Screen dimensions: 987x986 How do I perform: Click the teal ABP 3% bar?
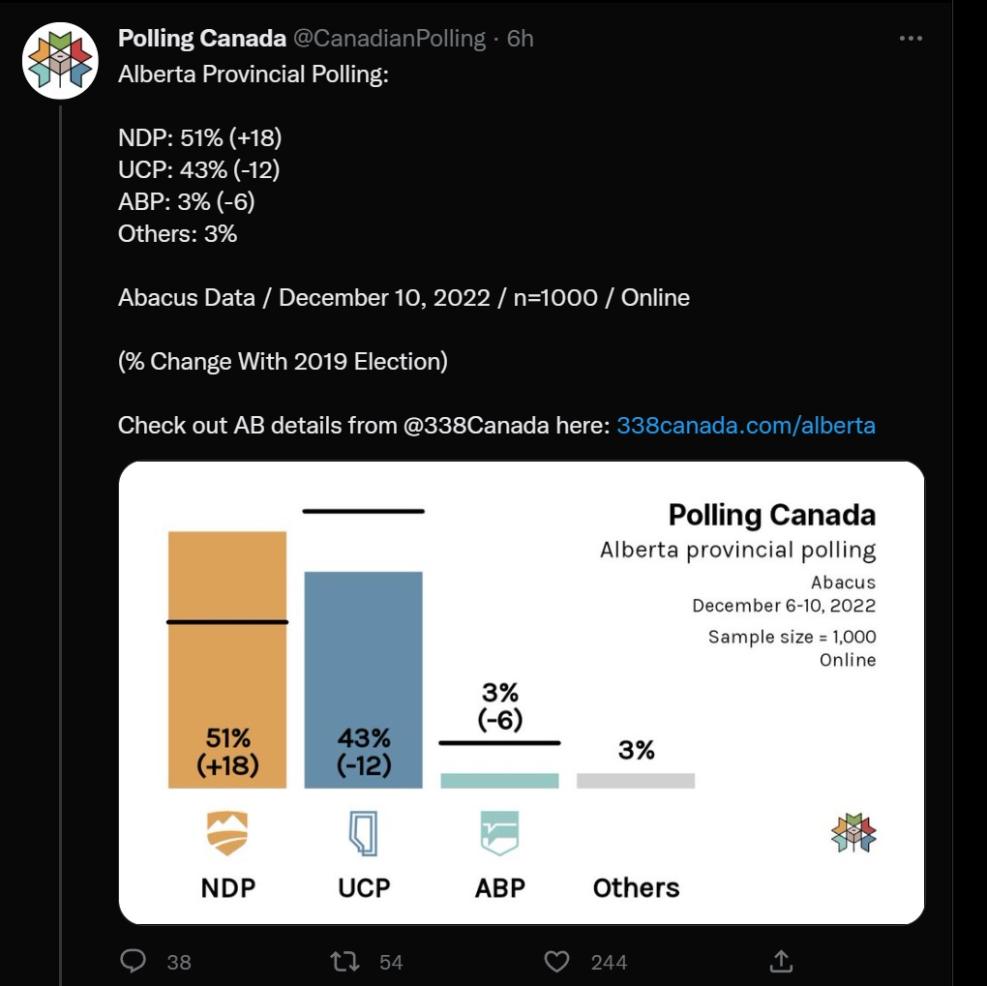click(499, 781)
